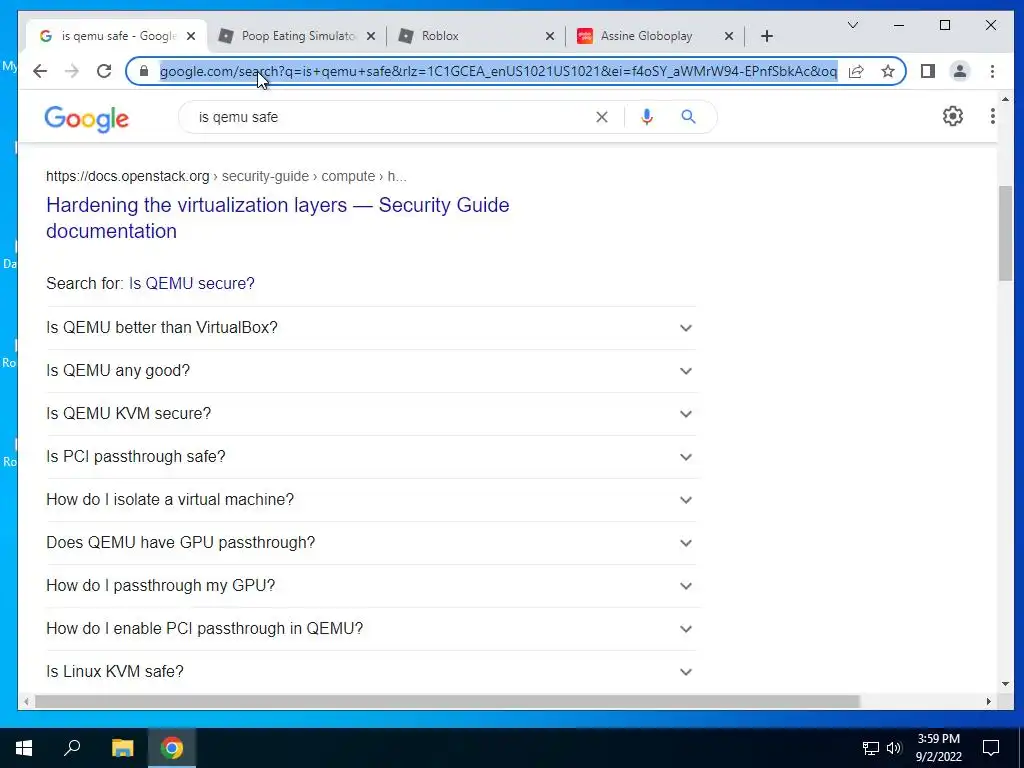The height and width of the screenshot is (768, 1024).
Task: Click the address bar URL
Action: [x=498, y=71]
